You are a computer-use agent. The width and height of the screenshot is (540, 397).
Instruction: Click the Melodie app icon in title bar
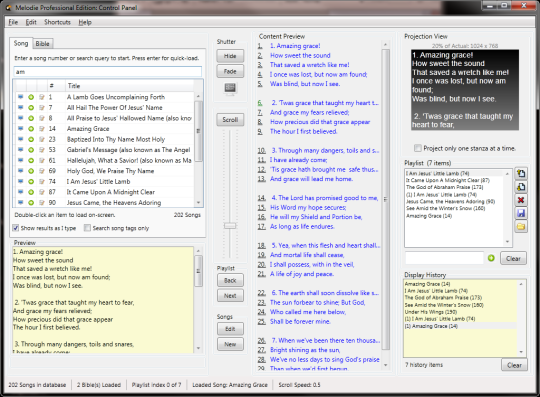(8, 7)
